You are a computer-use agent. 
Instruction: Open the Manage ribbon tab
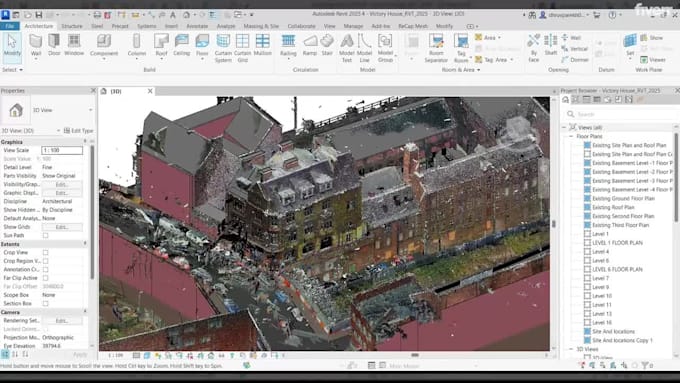coord(353,26)
